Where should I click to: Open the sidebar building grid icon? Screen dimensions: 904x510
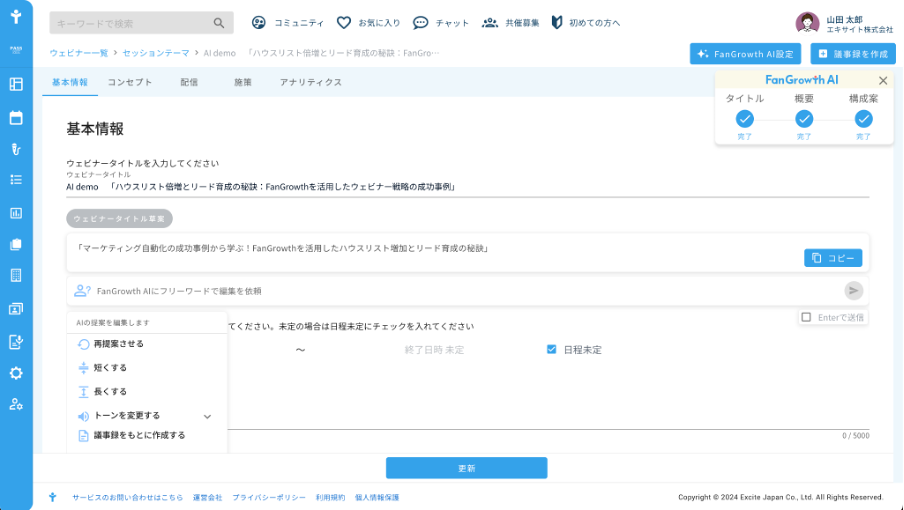(x=16, y=275)
